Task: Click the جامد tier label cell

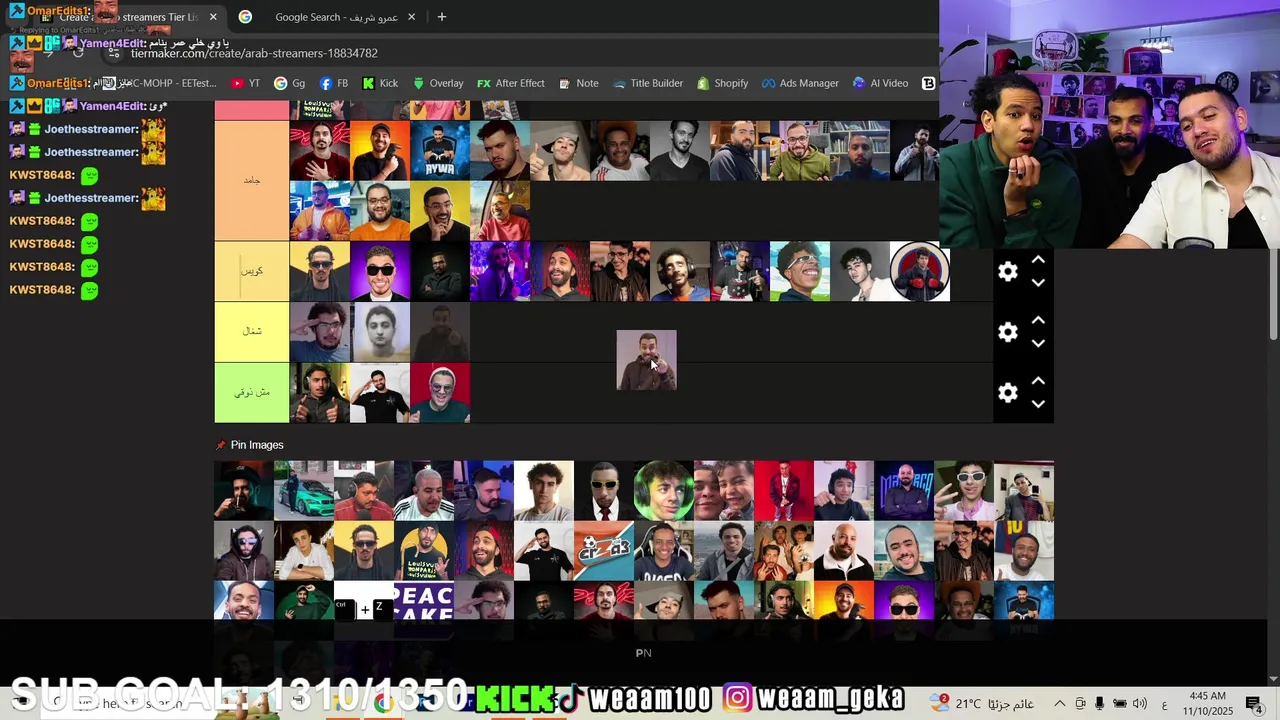Action: pos(252,180)
